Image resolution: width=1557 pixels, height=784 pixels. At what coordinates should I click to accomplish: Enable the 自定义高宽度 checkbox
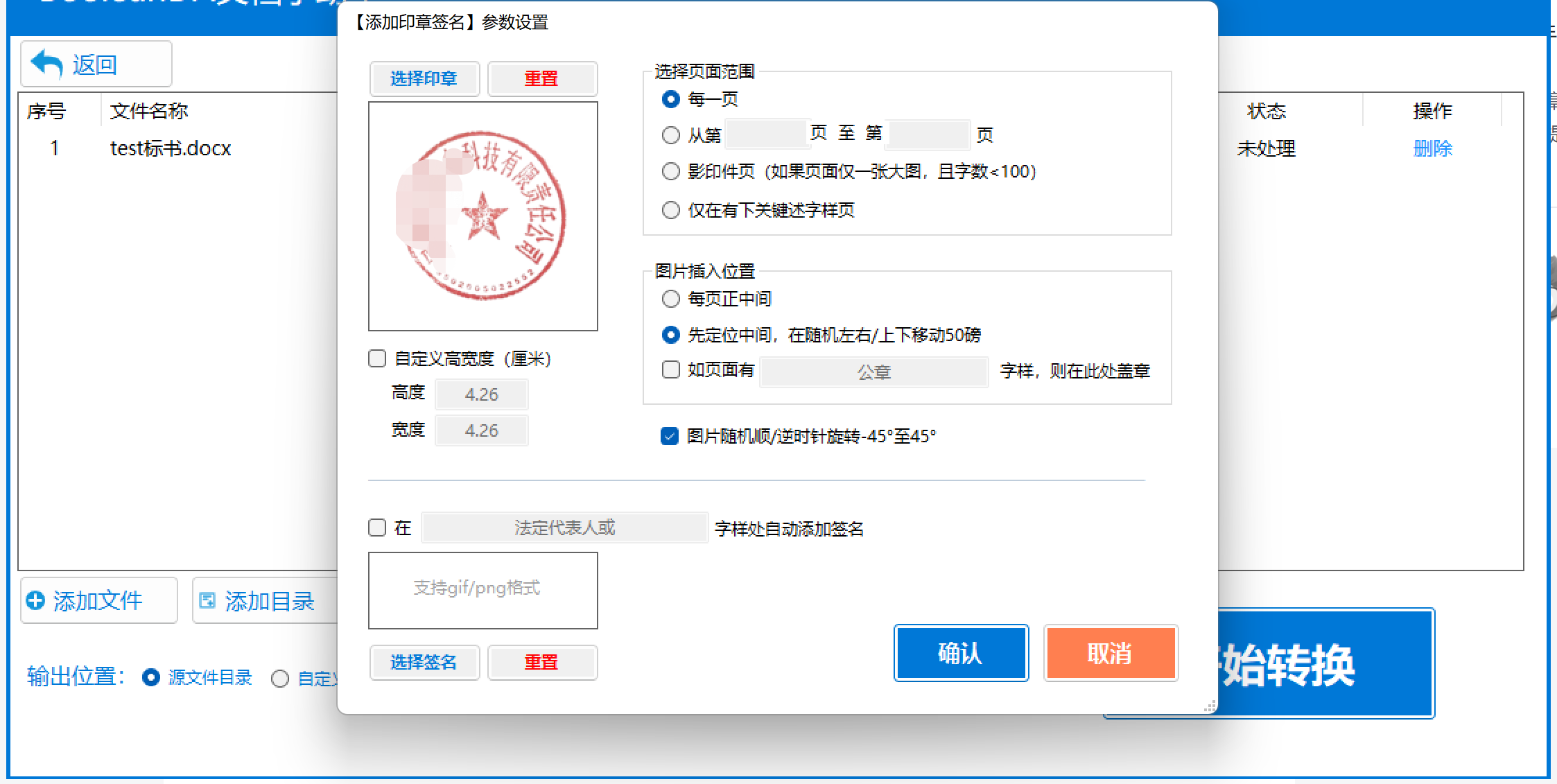377,358
